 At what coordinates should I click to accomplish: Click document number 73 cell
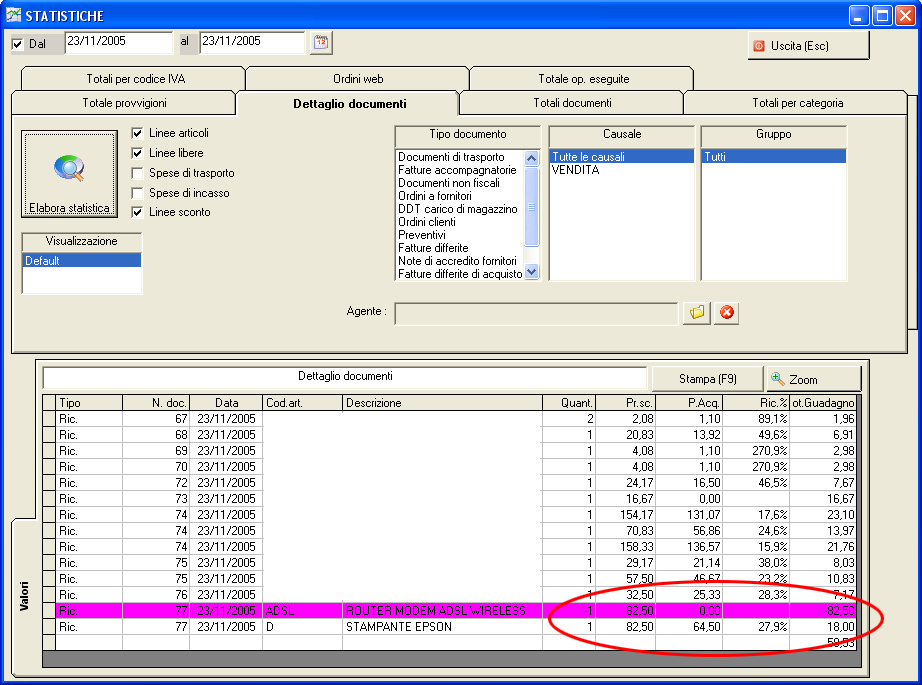(x=156, y=499)
